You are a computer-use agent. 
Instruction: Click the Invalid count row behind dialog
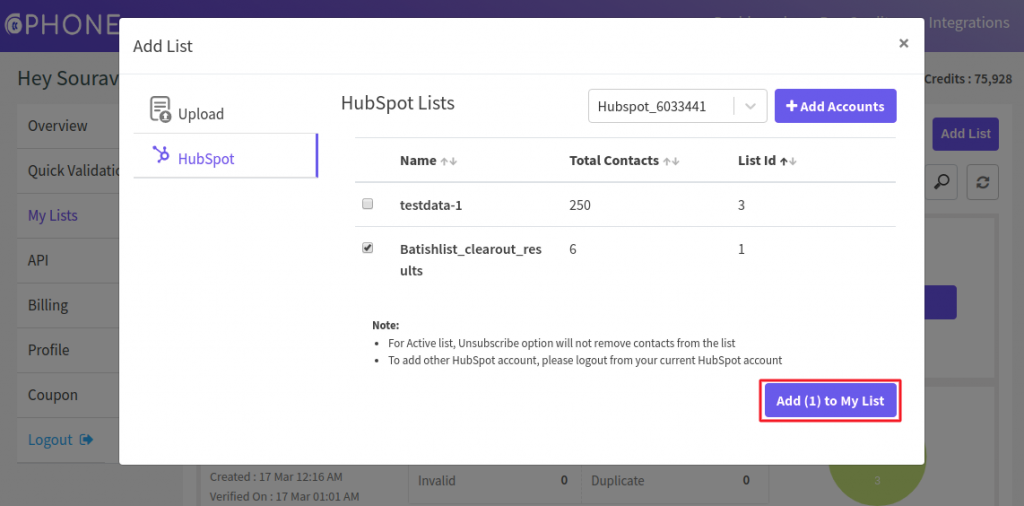492,481
